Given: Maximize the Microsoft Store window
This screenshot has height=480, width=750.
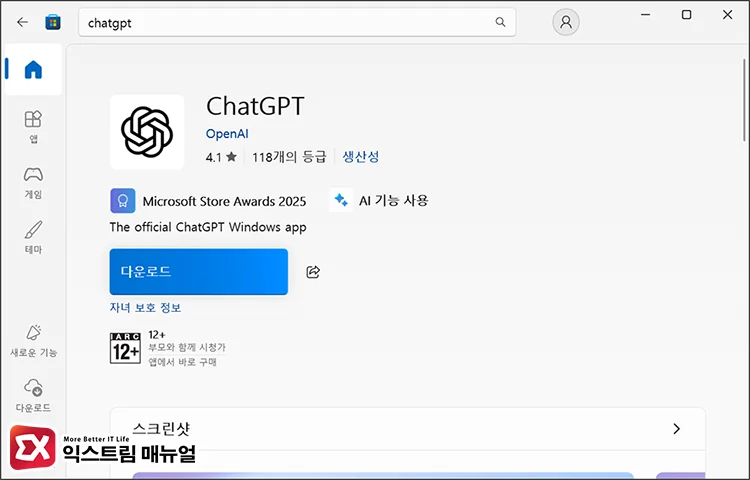Looking at the screenshot, I should click(x=686, y=15).
